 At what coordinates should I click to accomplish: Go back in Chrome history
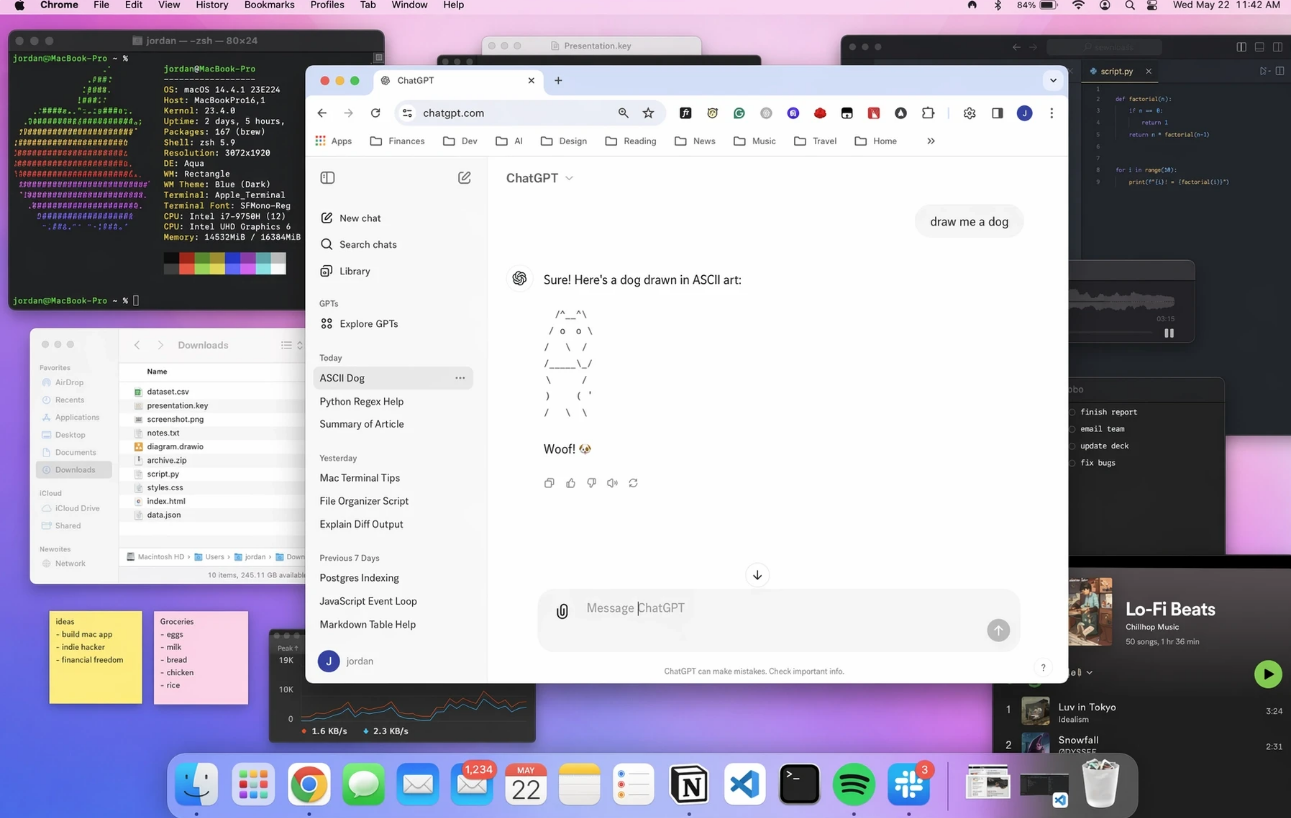pos(322,113)
